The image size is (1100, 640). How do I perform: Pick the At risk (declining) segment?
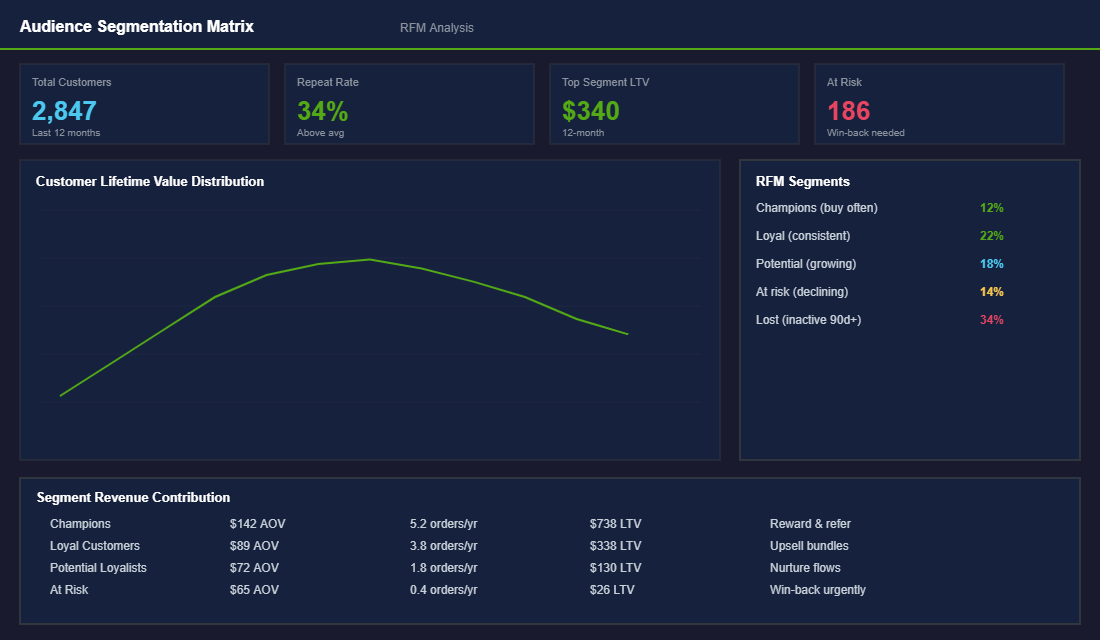[802, 292]
